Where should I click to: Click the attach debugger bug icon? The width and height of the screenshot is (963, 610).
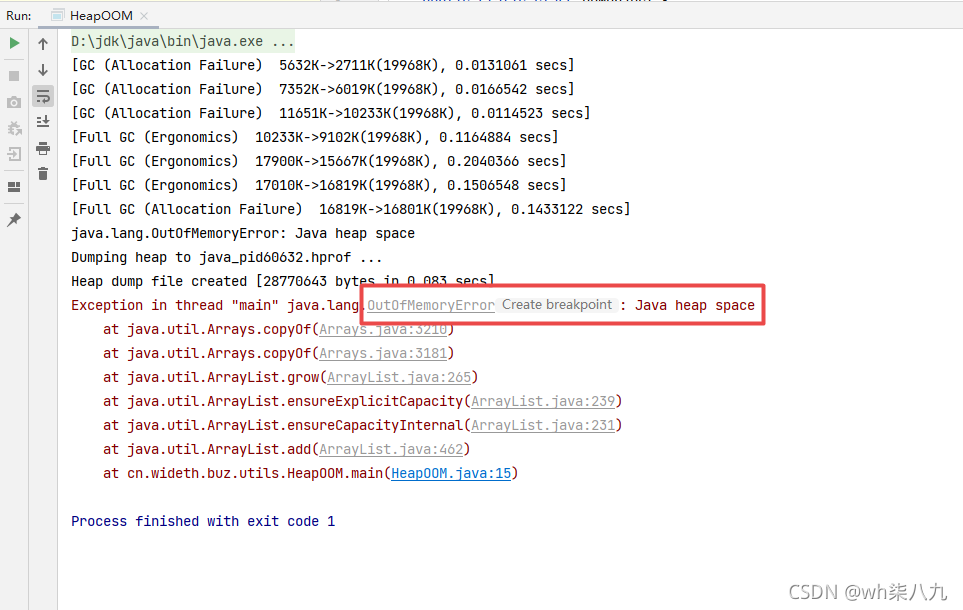(14, 128)
